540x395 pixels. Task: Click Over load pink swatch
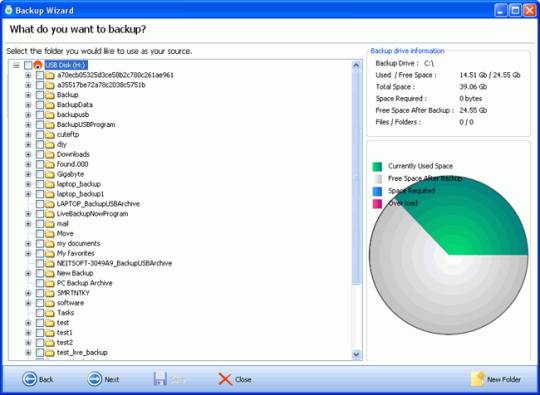[377, 204]
